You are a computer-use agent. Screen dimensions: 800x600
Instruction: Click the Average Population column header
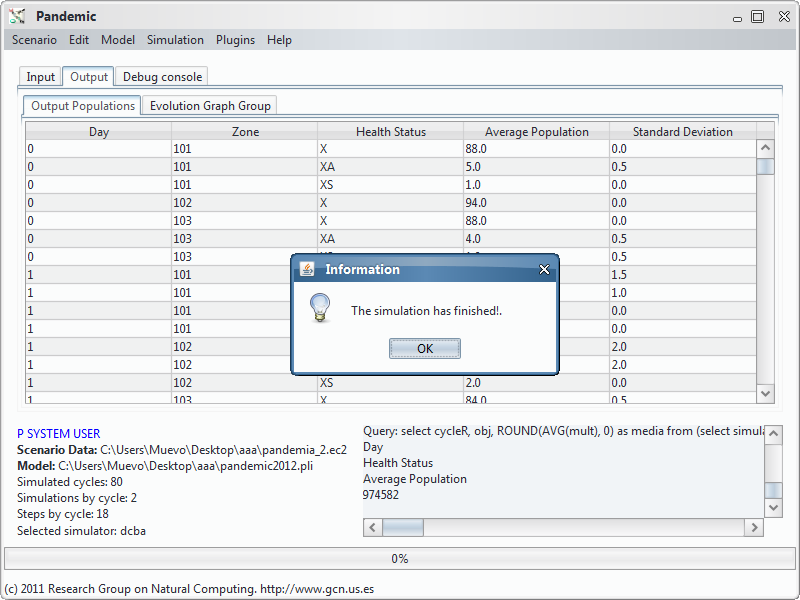[537, 132]
